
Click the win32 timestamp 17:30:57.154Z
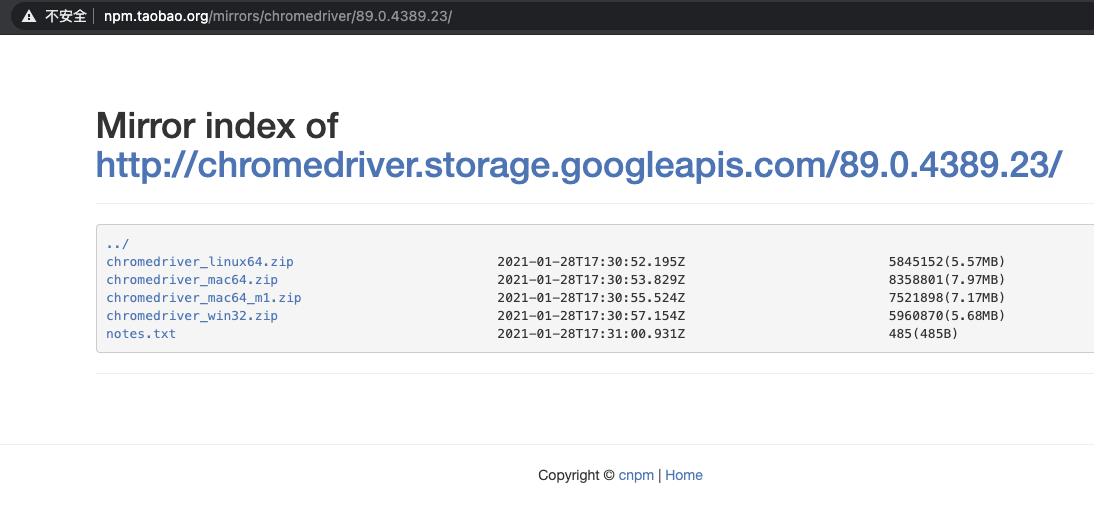pos(591,316)
